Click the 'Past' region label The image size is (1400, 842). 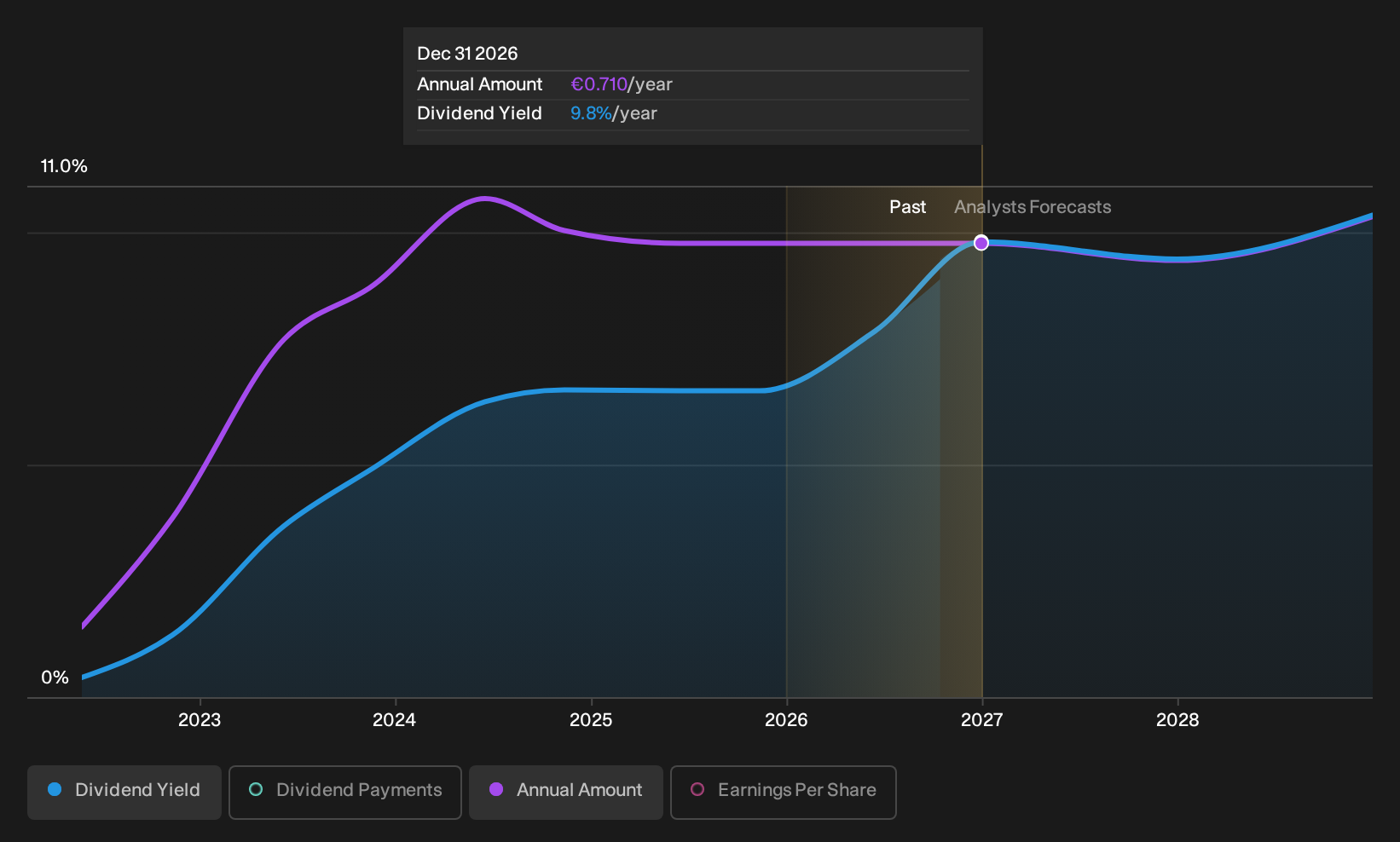coord(907,207)
